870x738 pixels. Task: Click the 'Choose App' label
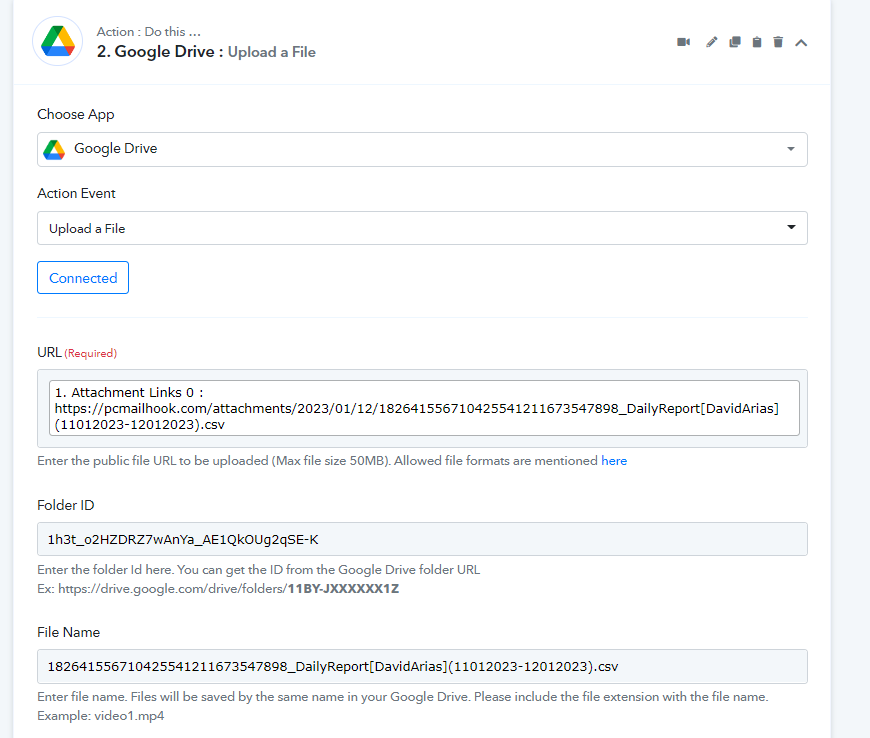pos(75,114)
